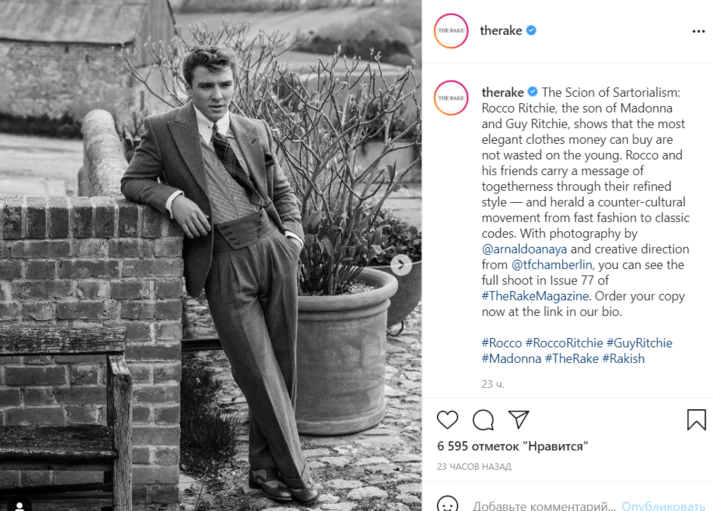Open therake username in post header
The image size is (713, 511).
pos(501,31)
